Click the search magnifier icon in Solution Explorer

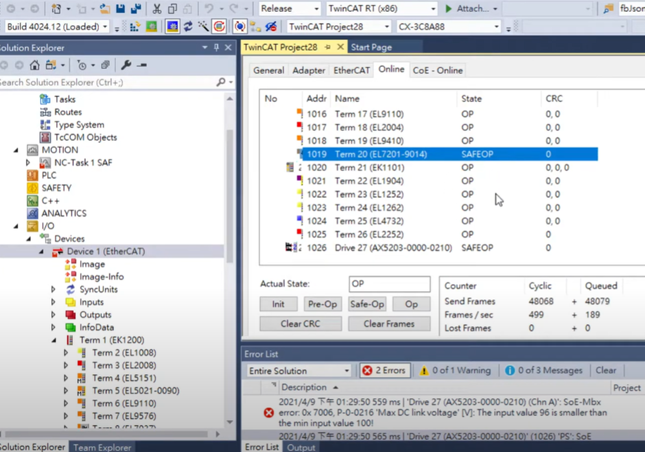[221, 83]
